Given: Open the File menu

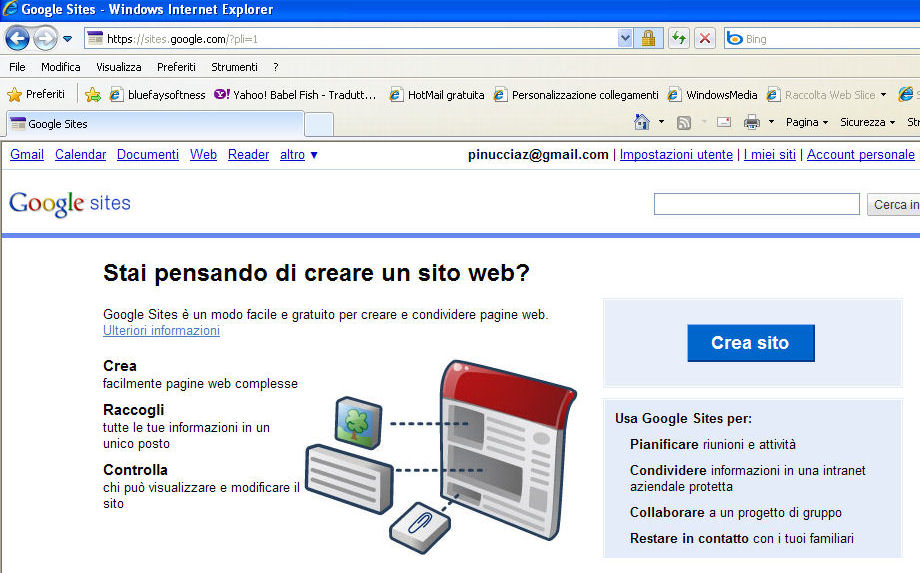Looking at the screenshot, I should pyautogui.click(x=17, y=67).
